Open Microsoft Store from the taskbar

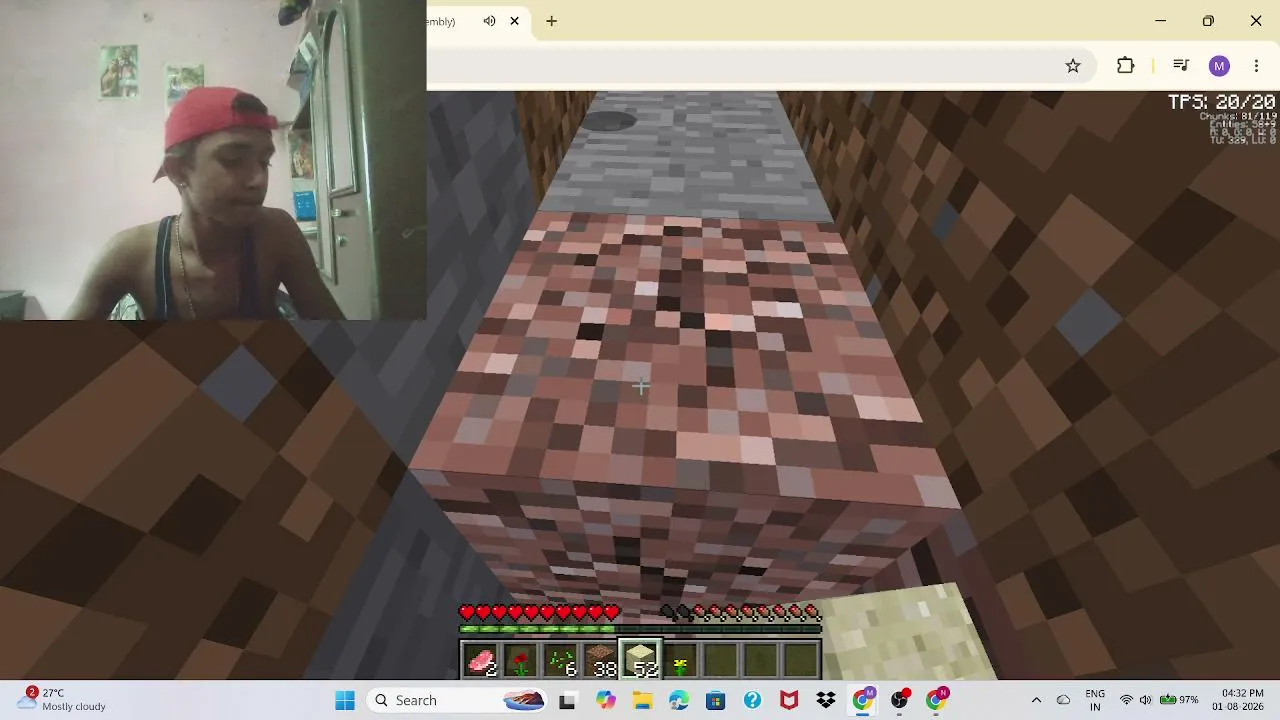point(715,700)
